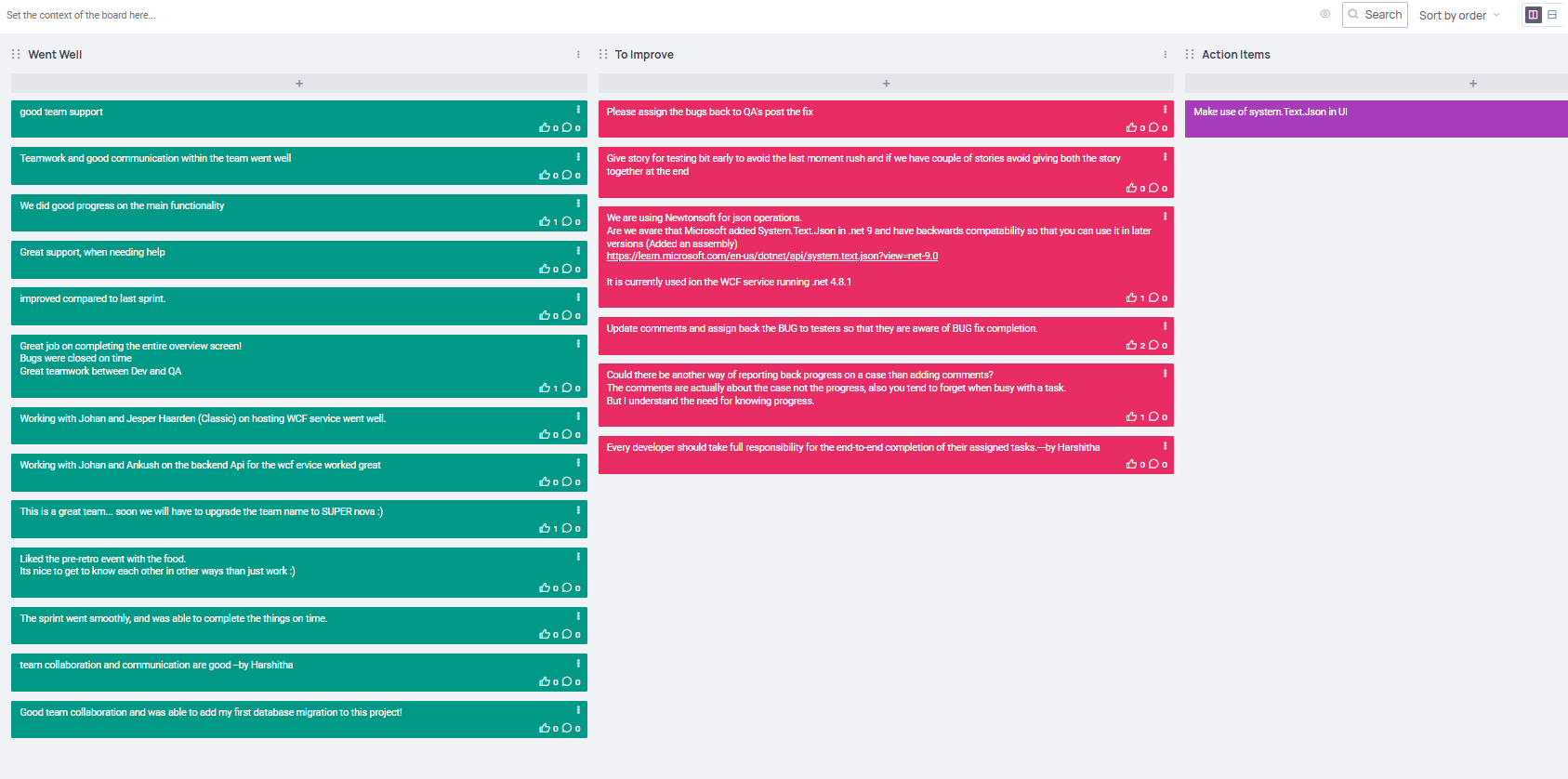The width and height of the screenshot is (1568, 779).
Task: Open menu on 'Please assign the bugs back' card
Action: click(x=1165, y=110)
